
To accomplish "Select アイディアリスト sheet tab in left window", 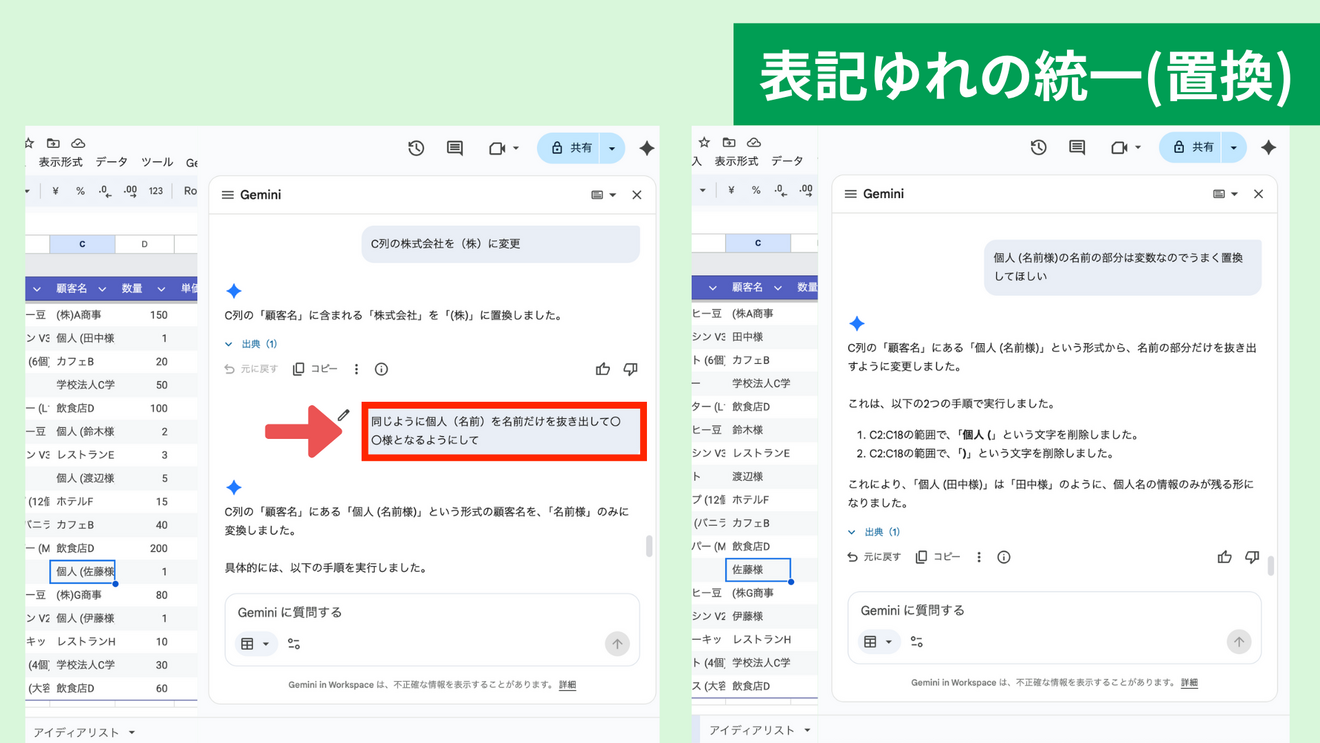I will (x=84, y=732).
